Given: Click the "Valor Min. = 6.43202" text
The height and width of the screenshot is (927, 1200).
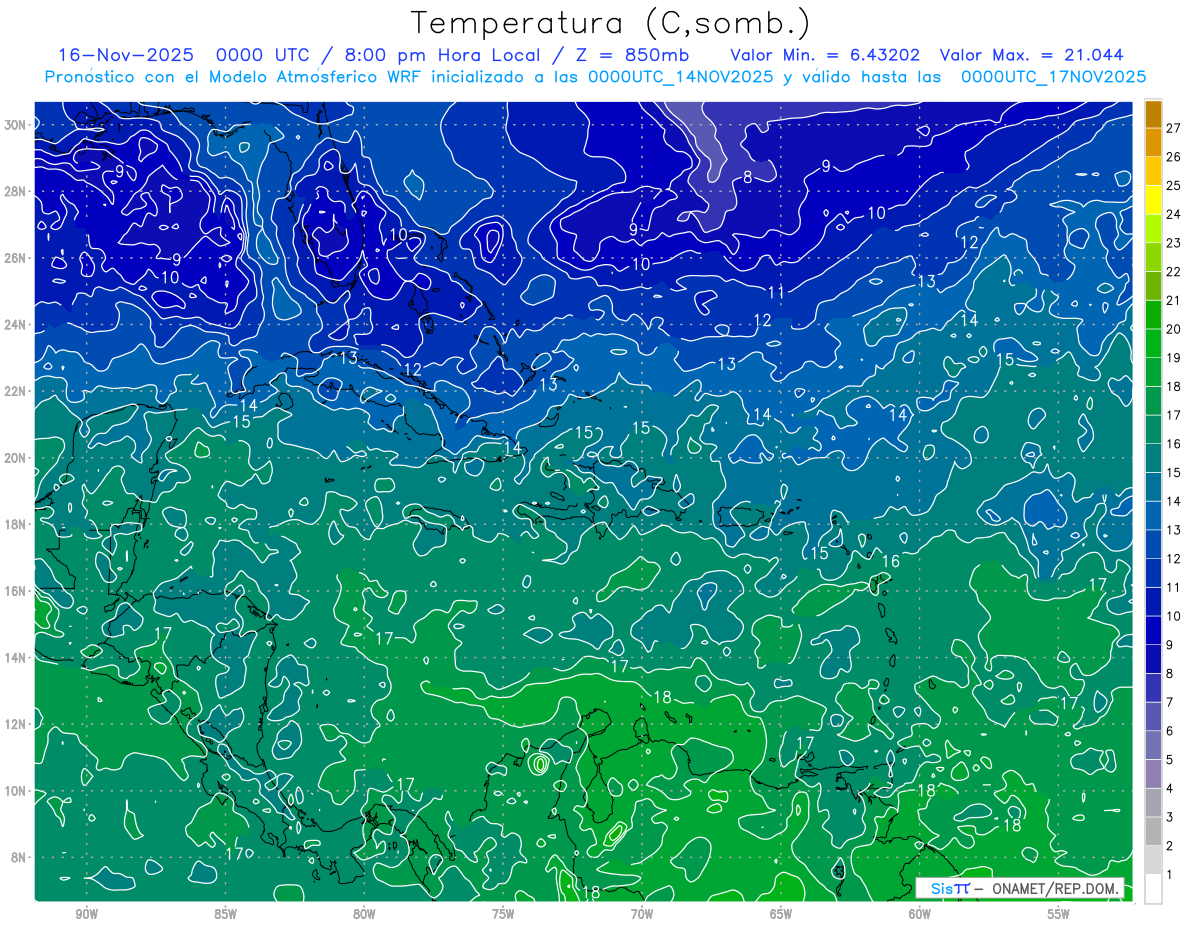Looking at the screenshot, I should [x=826, y=55].
